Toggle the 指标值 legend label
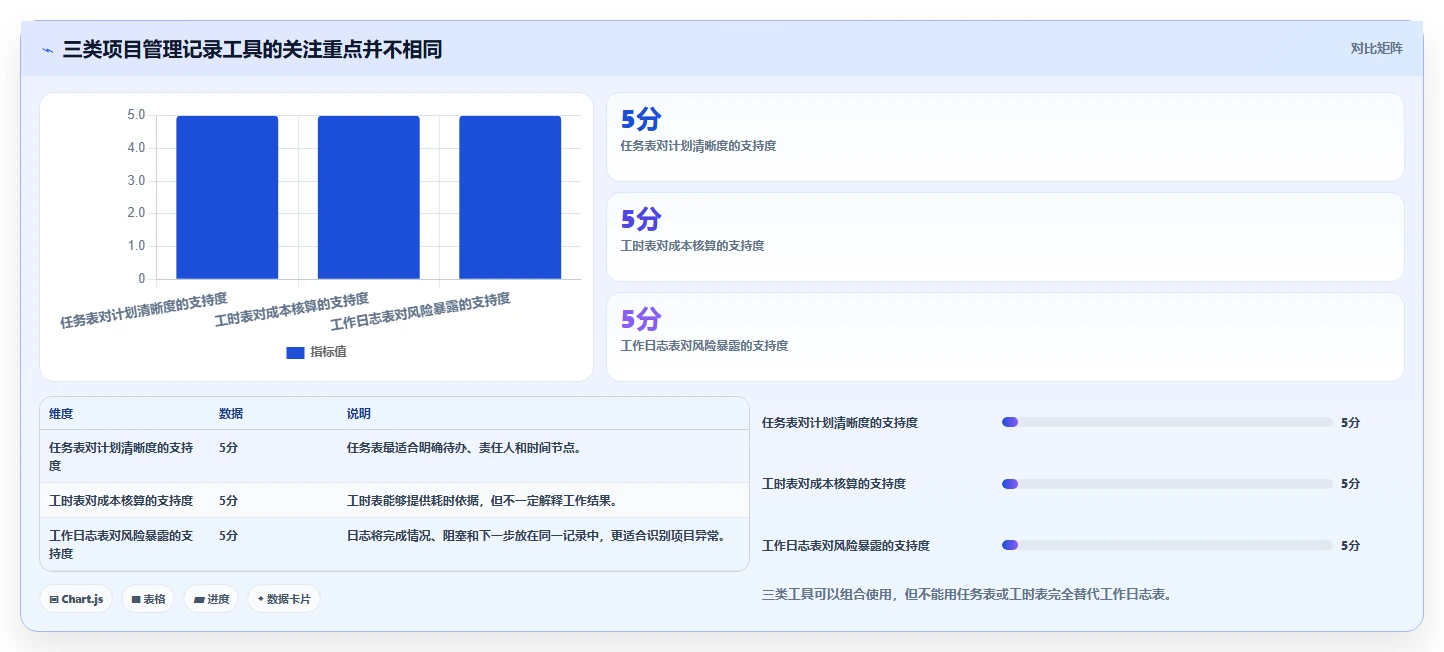Screen dimensions: 1444x652 [x=328, y=352]
